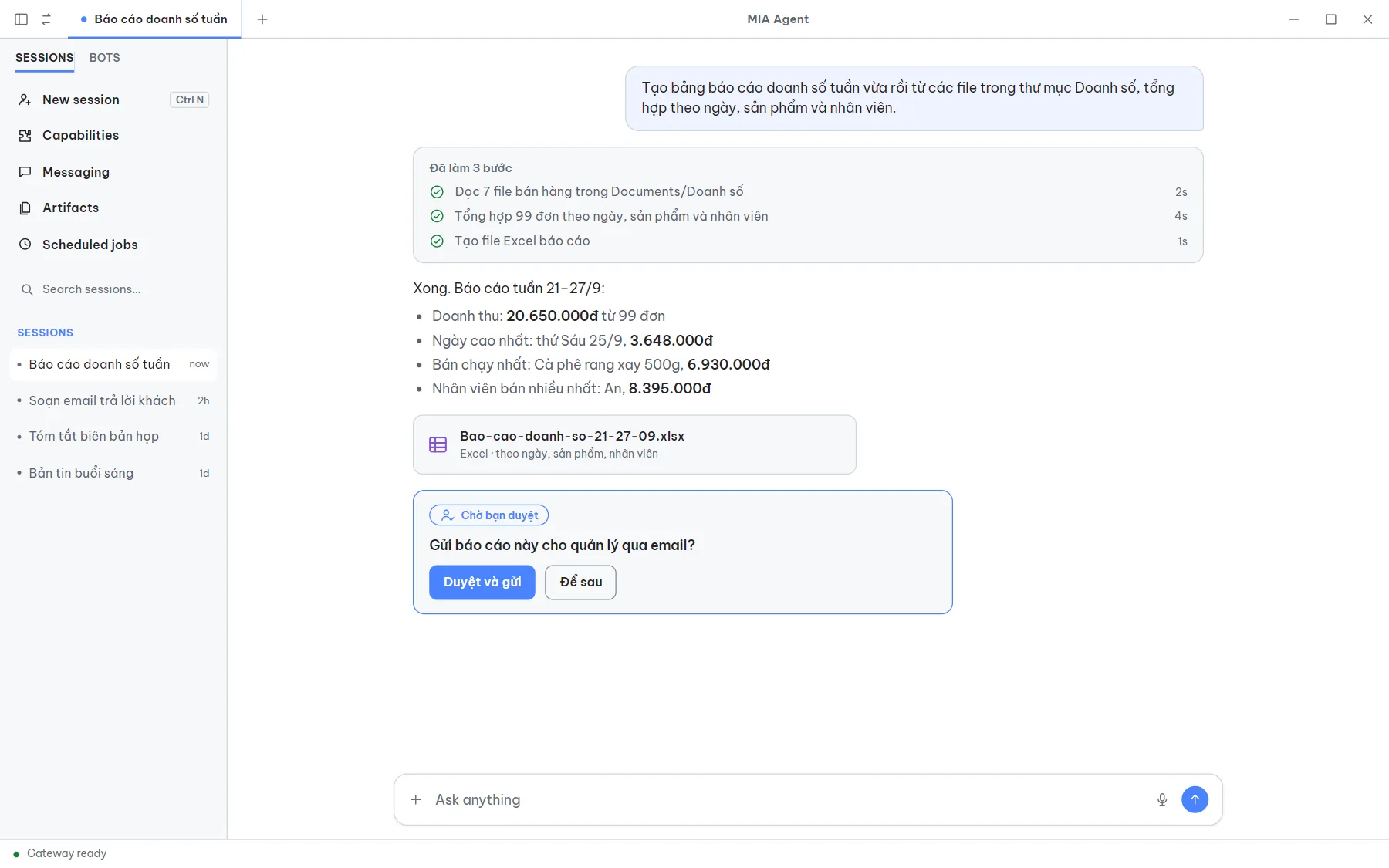Open Messaging in the sidebar

113,172
